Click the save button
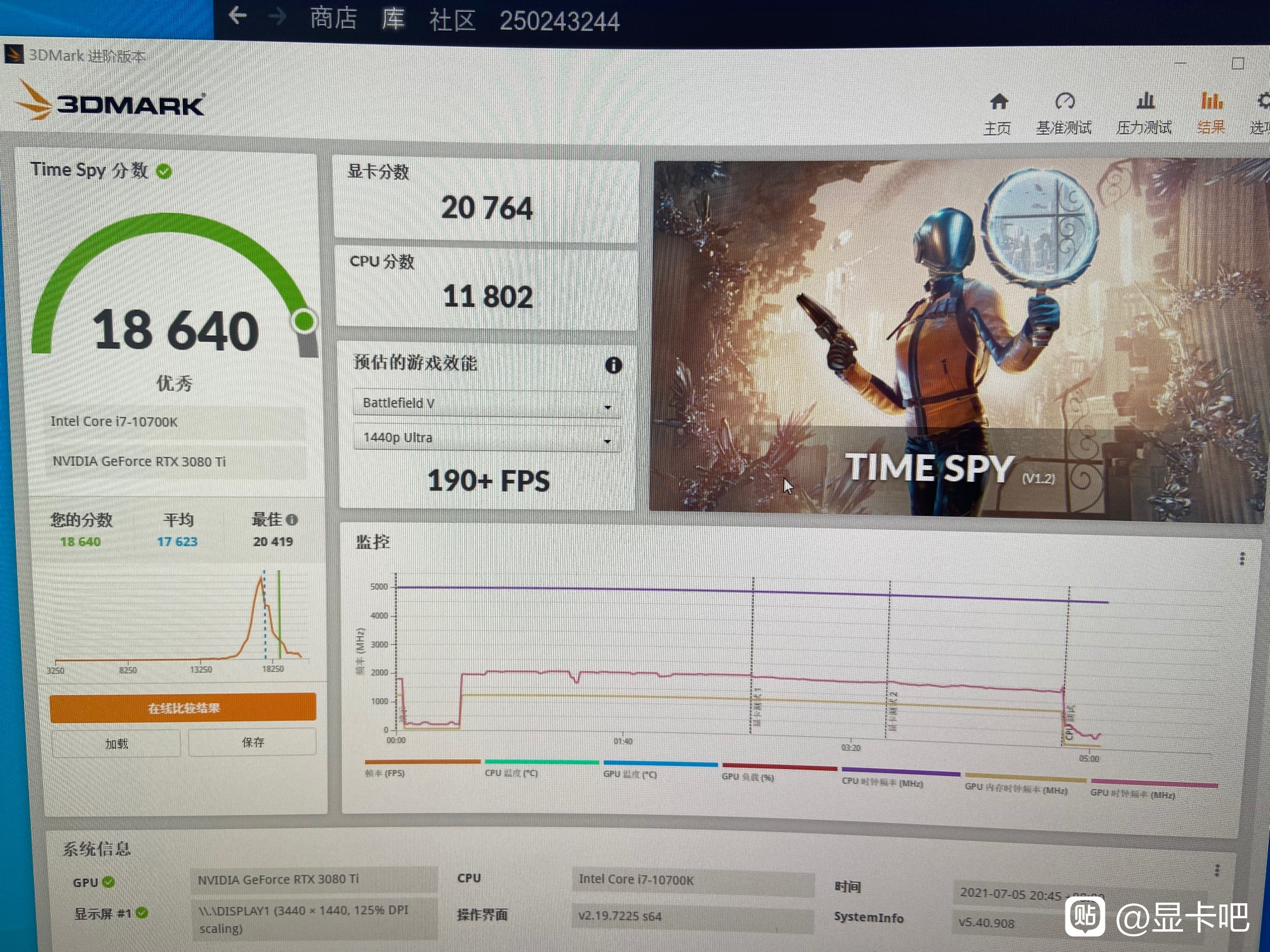 click(253, 742)
